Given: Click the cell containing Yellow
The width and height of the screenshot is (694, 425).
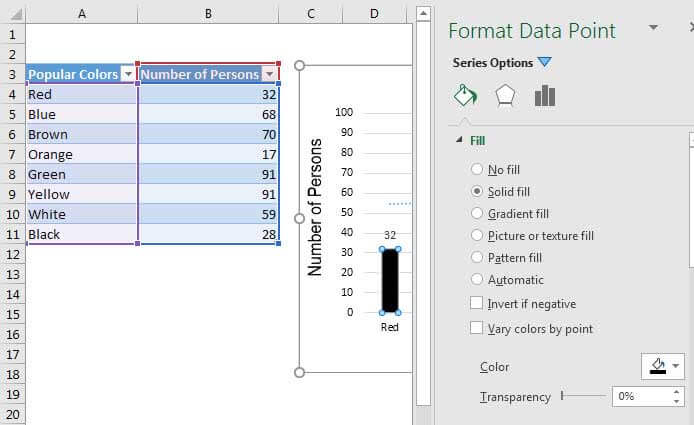Looking at the screenshot, I should [82, 194].
